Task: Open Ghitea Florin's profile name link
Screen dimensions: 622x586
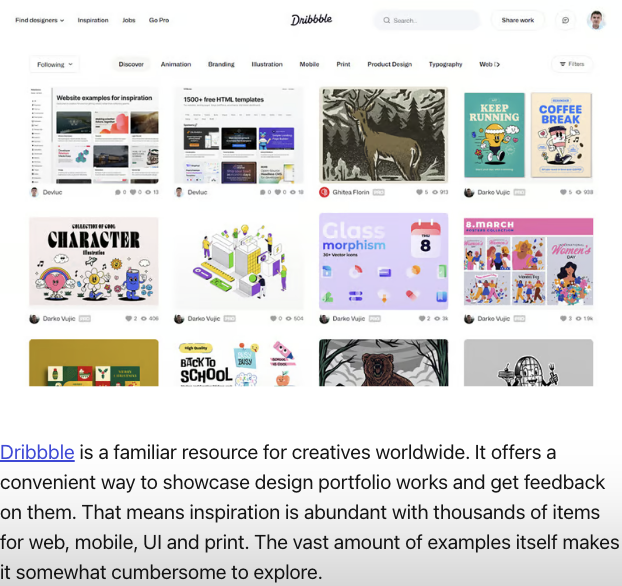Action: click(351, 192)
